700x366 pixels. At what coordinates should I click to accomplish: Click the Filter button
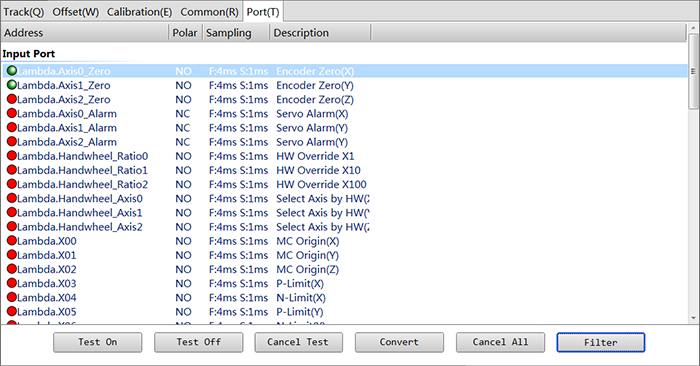coord(601,342)
